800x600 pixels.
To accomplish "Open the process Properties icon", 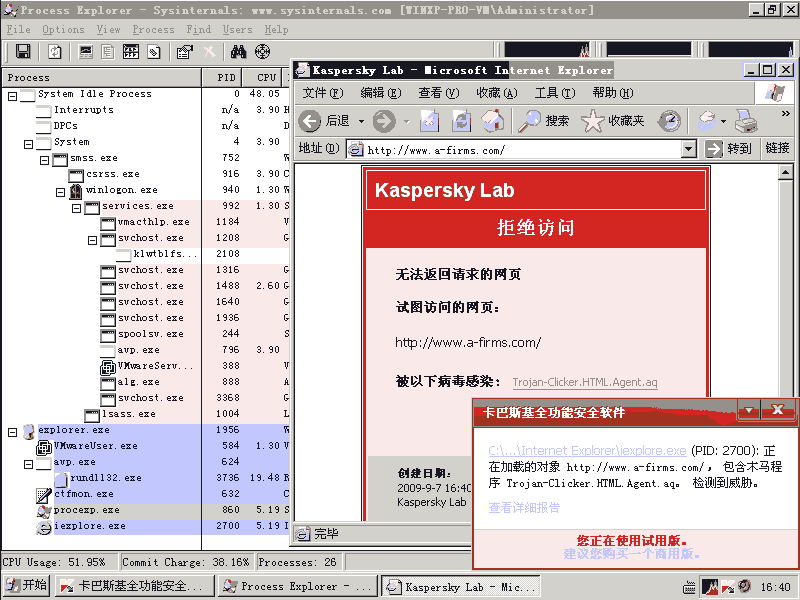I will [184, 52].
